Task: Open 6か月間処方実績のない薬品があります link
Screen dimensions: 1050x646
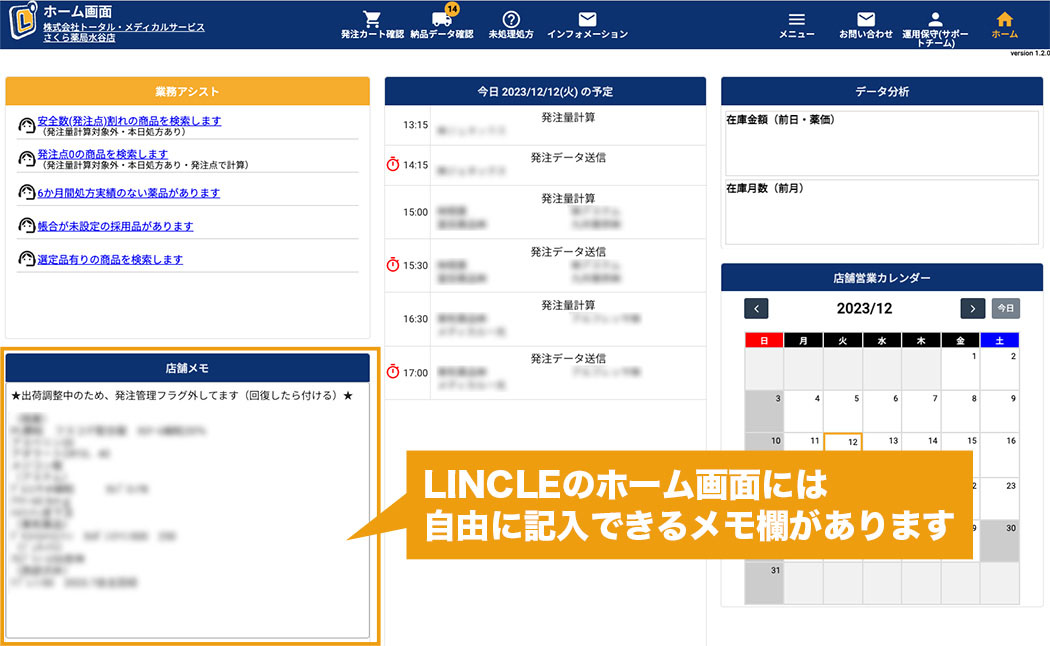Action: click(129, 193)
